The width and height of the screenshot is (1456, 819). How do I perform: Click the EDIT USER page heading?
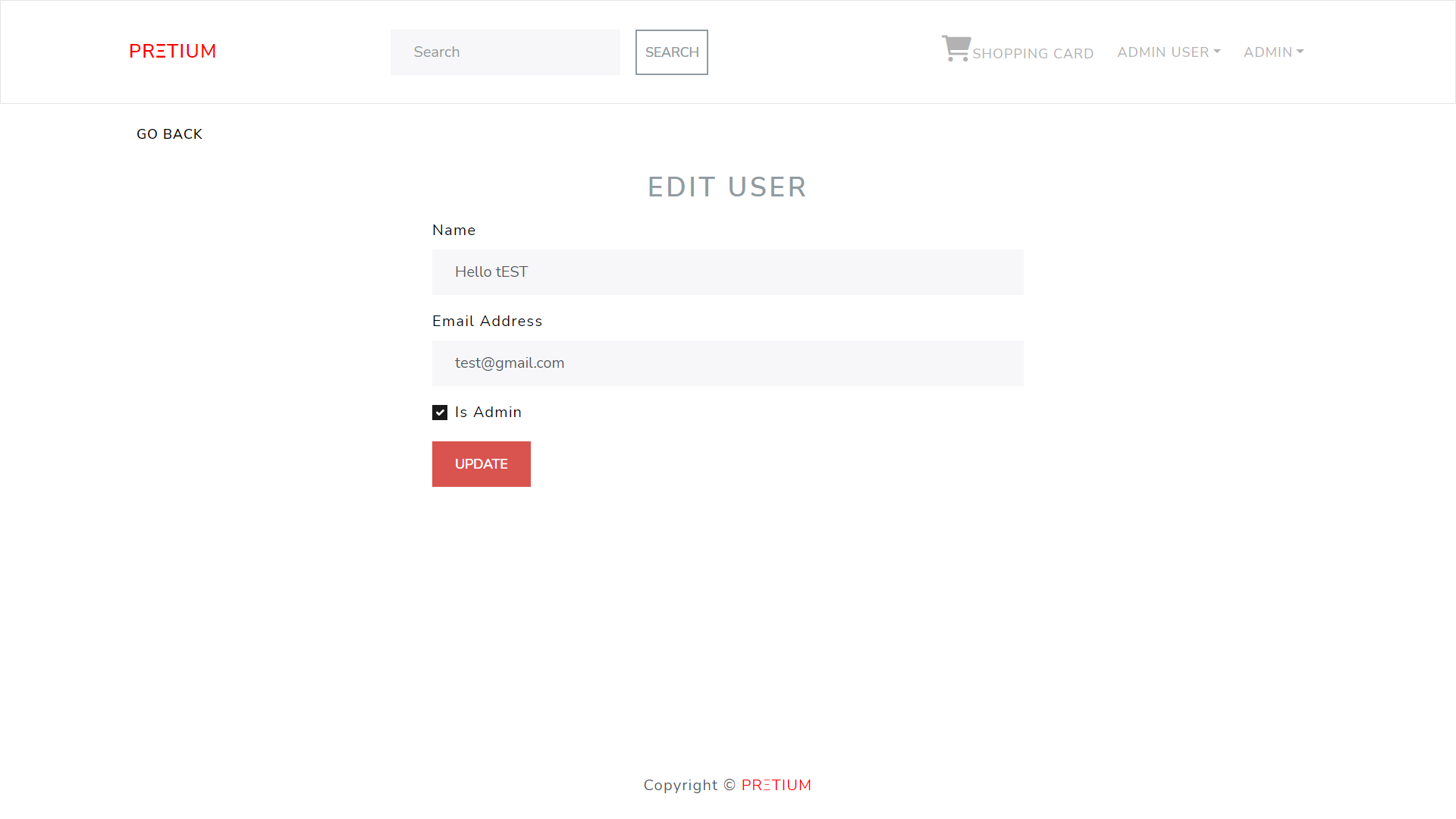click(x=726, y=187)
